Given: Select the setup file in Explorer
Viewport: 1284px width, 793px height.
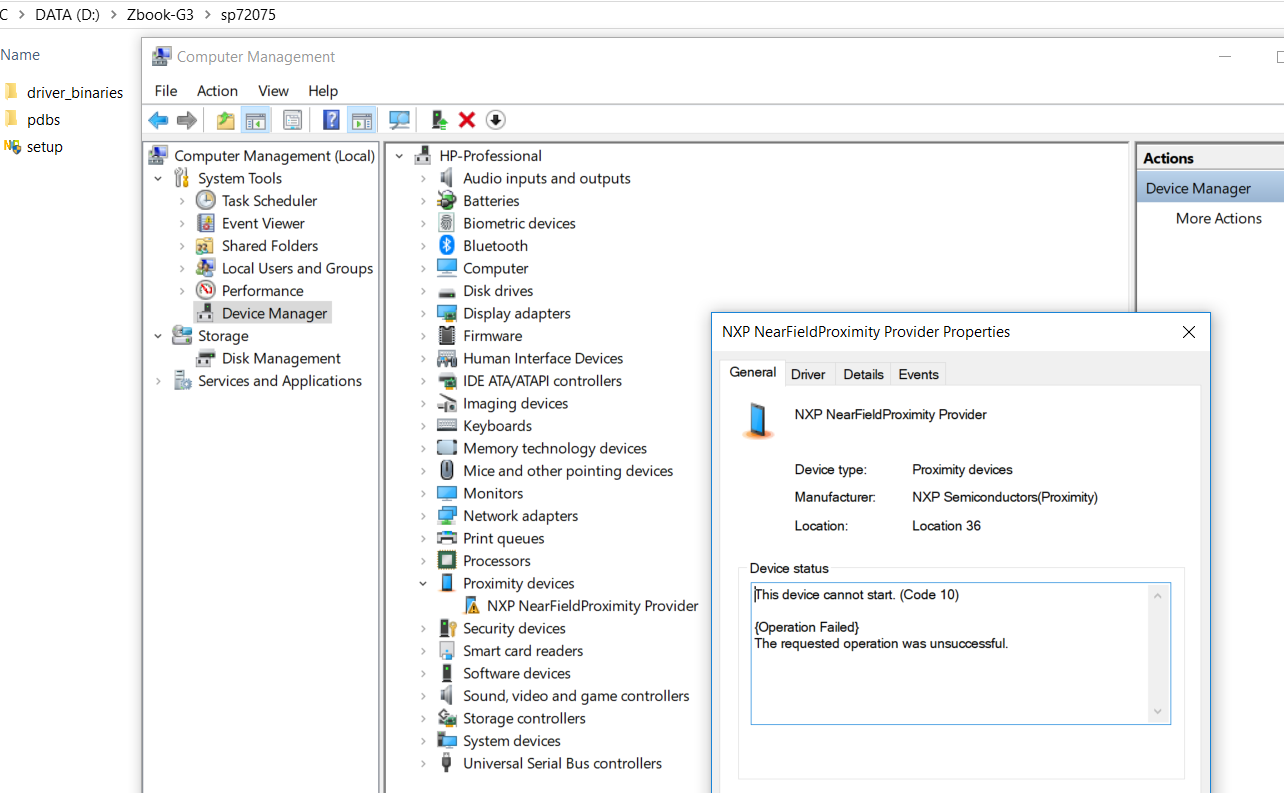Looking at the screenshot, I should point(44,146).
